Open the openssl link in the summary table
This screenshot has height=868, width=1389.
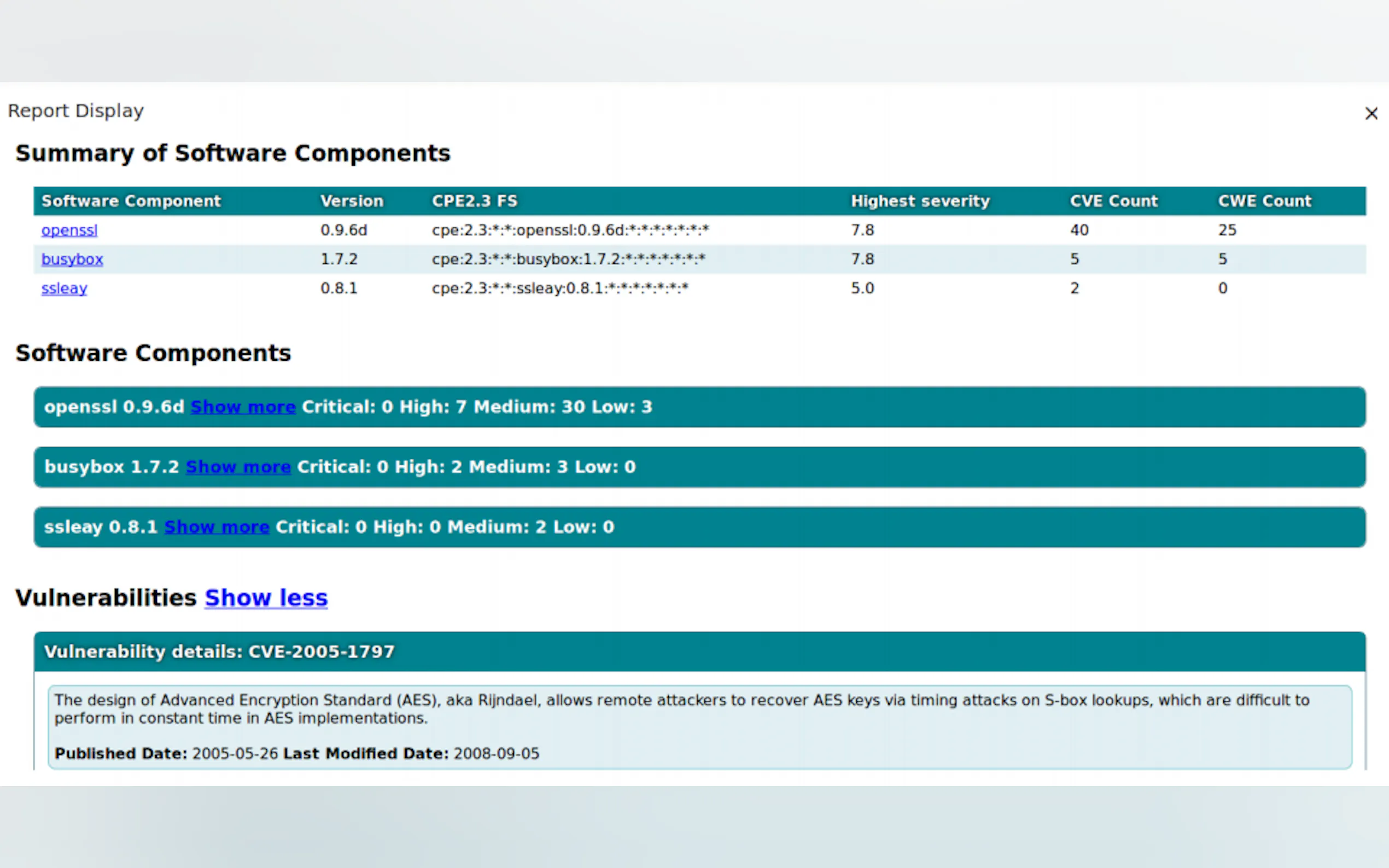(x=69, y=230)
